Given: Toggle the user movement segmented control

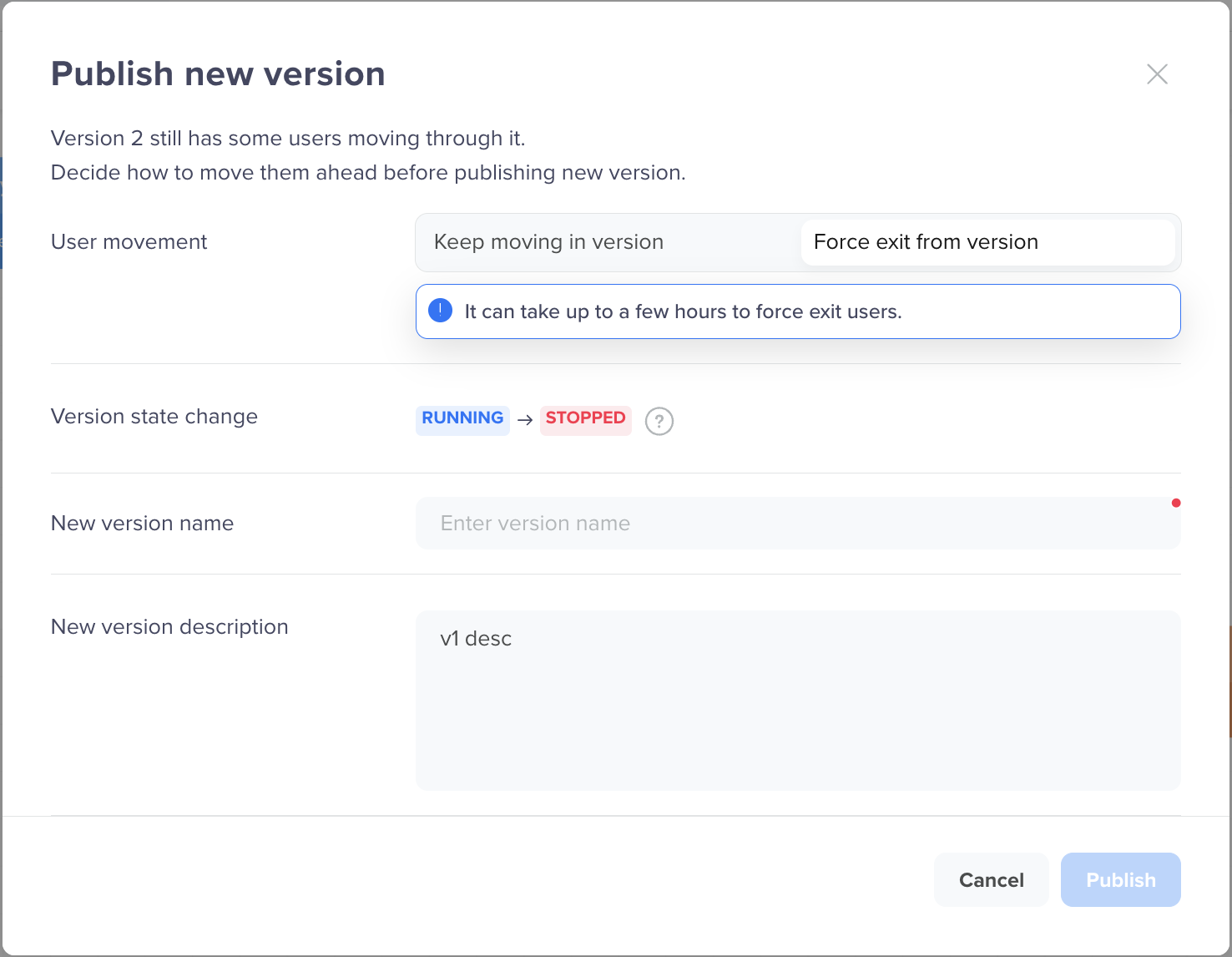Looking at the screenshot, I should 798,241.
